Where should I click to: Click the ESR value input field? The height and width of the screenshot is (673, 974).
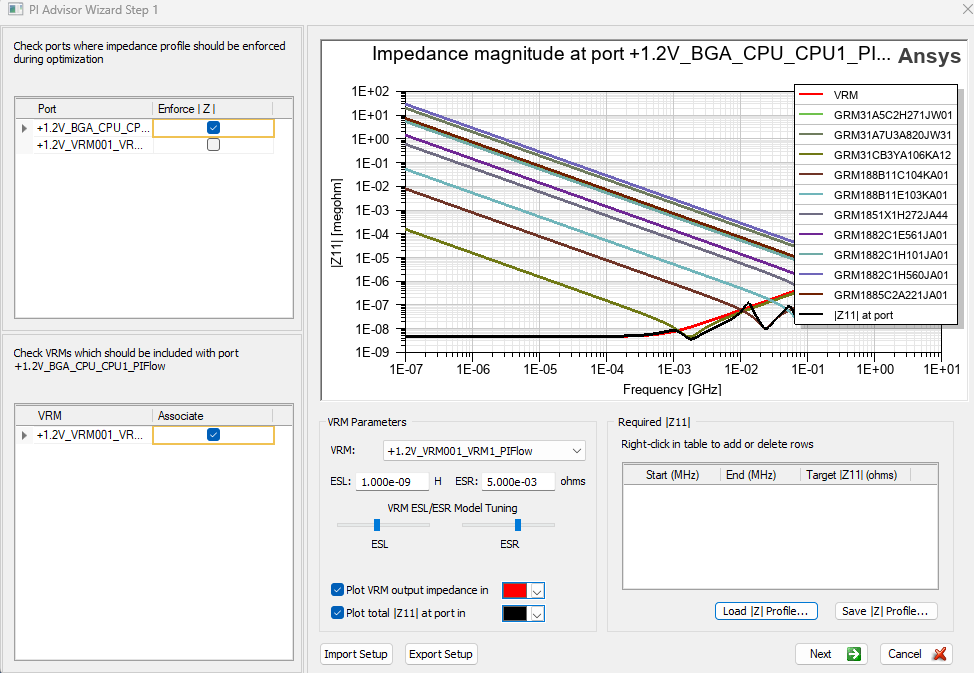519,481
